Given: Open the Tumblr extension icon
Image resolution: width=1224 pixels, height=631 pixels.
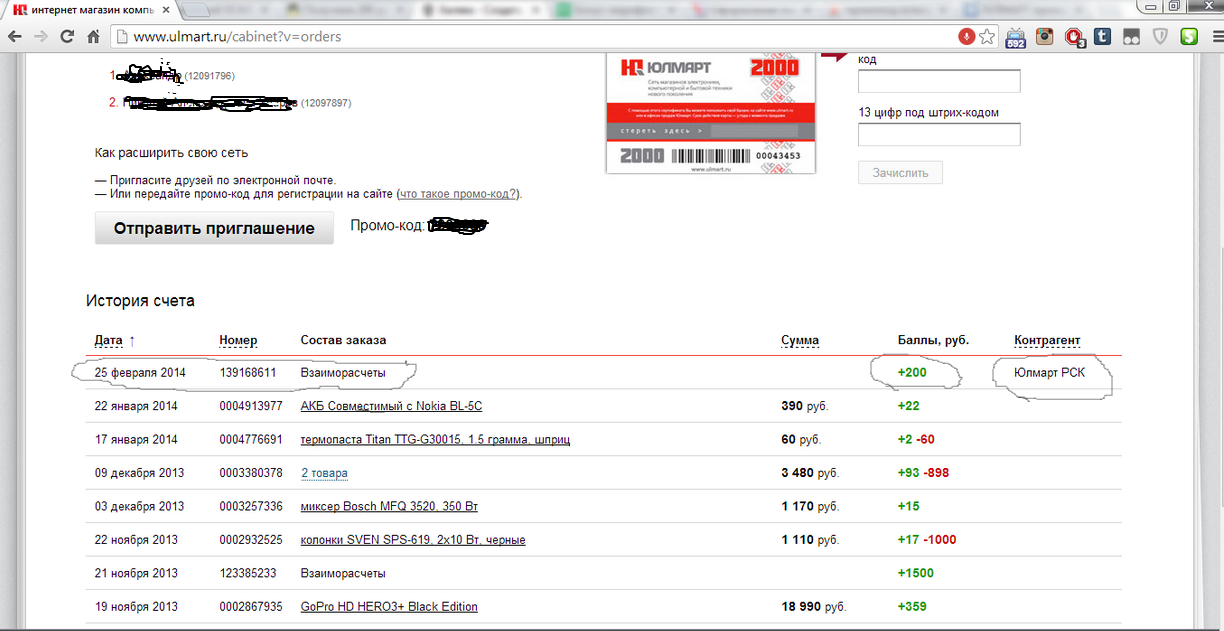Looking at the screenshot, I should [1103, 37].
